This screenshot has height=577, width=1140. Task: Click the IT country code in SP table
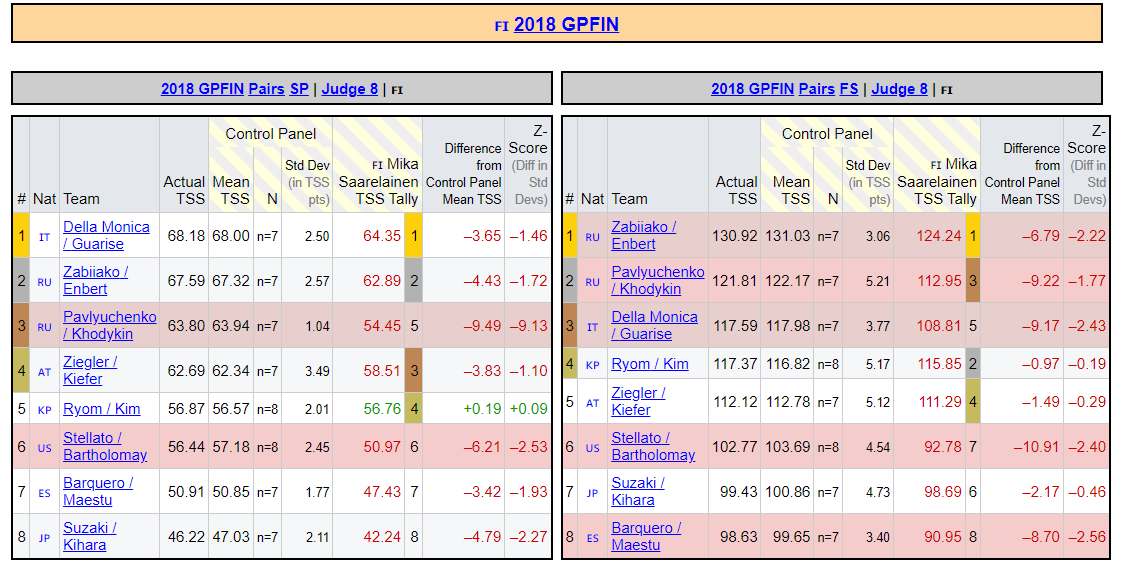point(44,237)
